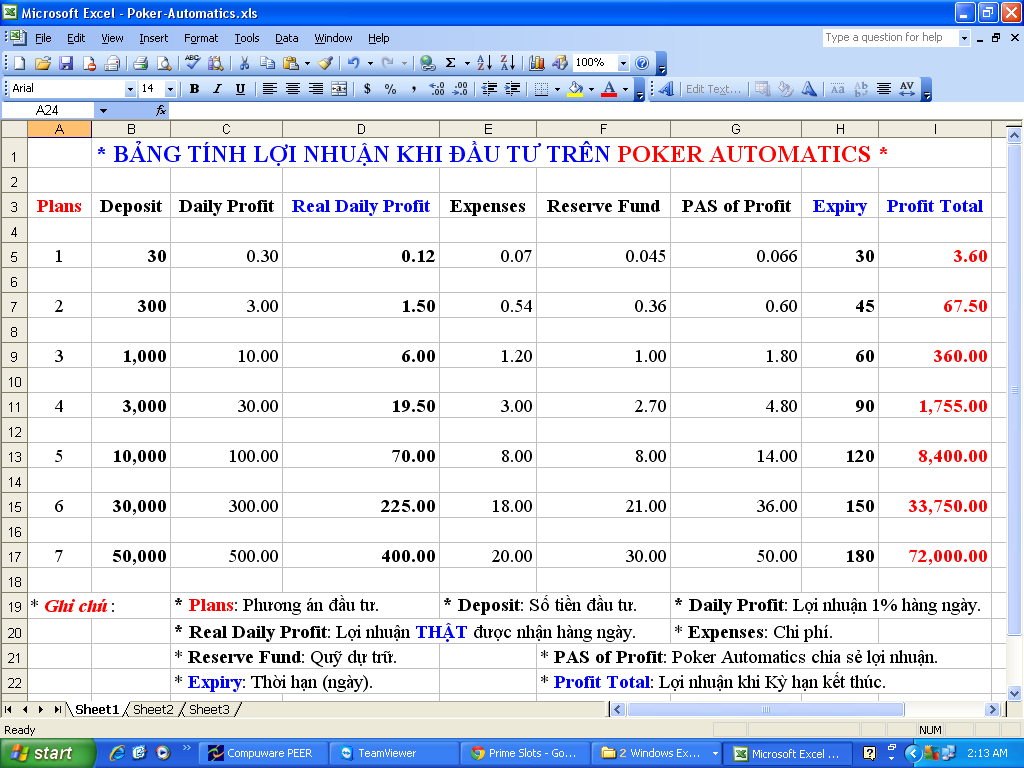
Task: Click the Type a question for help field
Action: tap(890, 38)
